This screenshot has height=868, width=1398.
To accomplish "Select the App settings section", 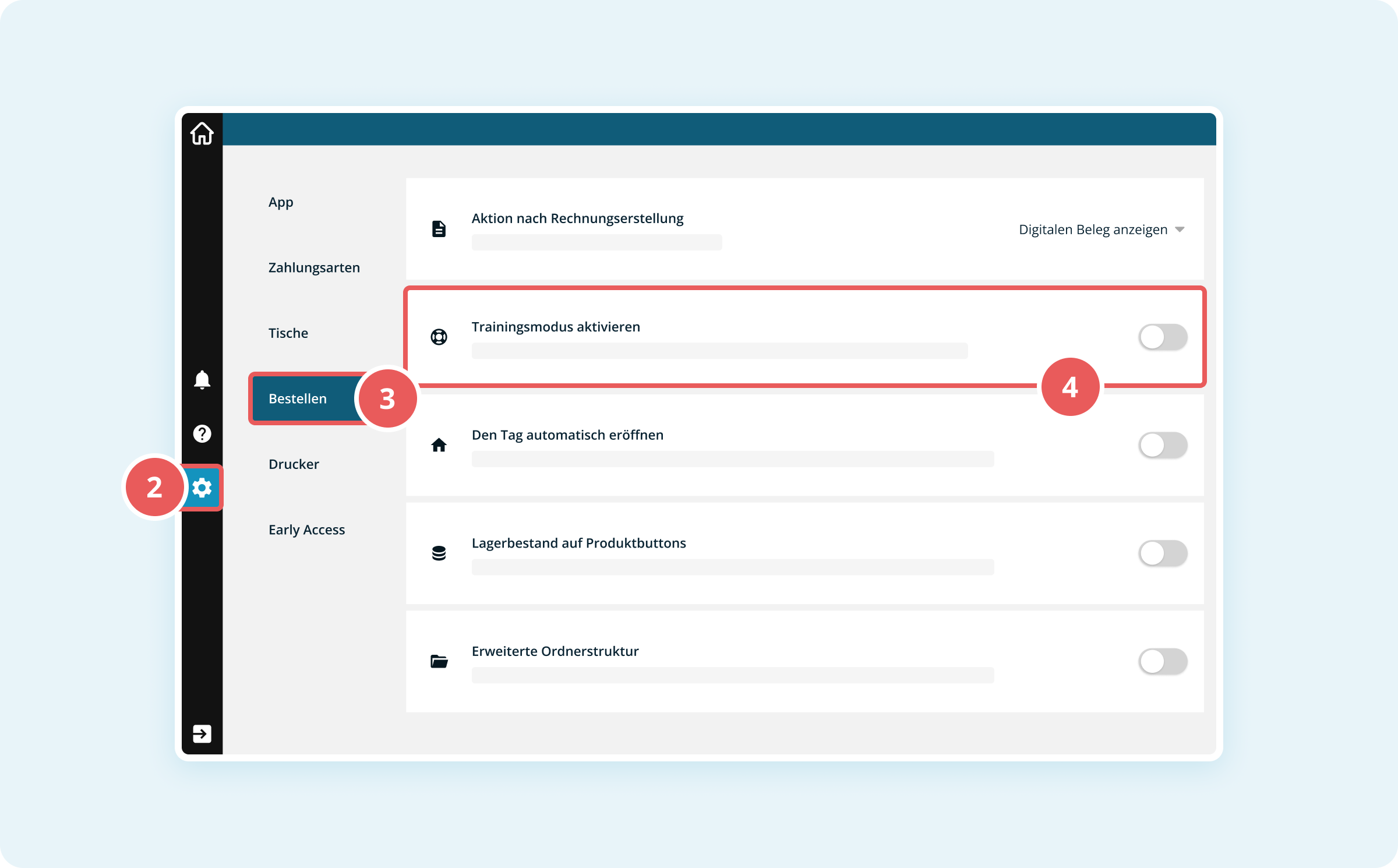I will pyautogui.click(x=281, y=202).
